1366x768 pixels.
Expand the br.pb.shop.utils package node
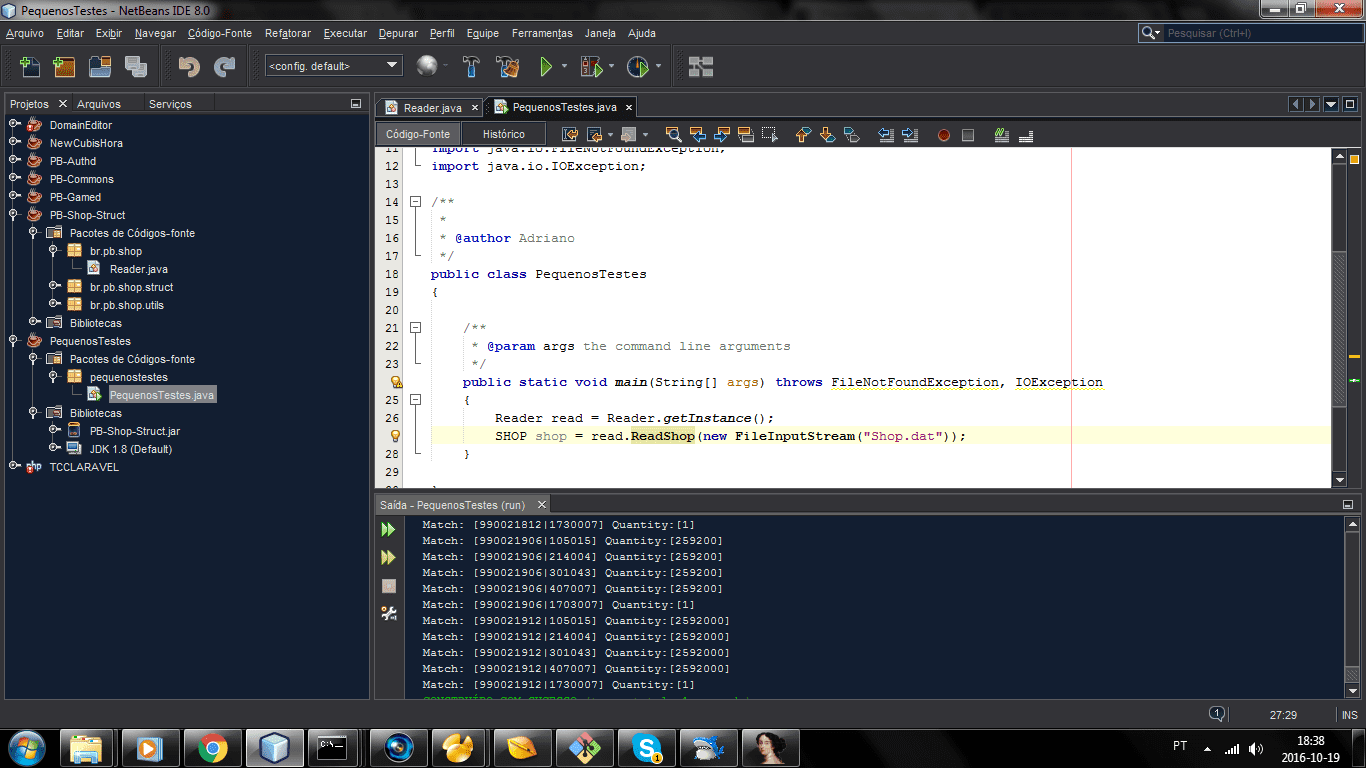[x=55, y=304]
